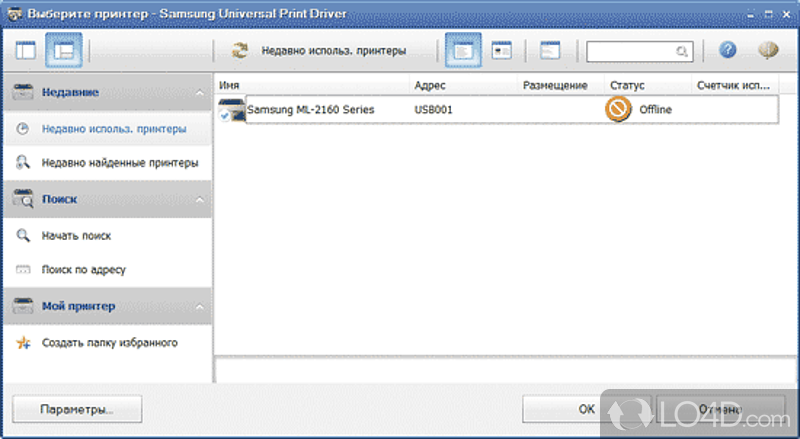Sort by the Статус column header

628,85
